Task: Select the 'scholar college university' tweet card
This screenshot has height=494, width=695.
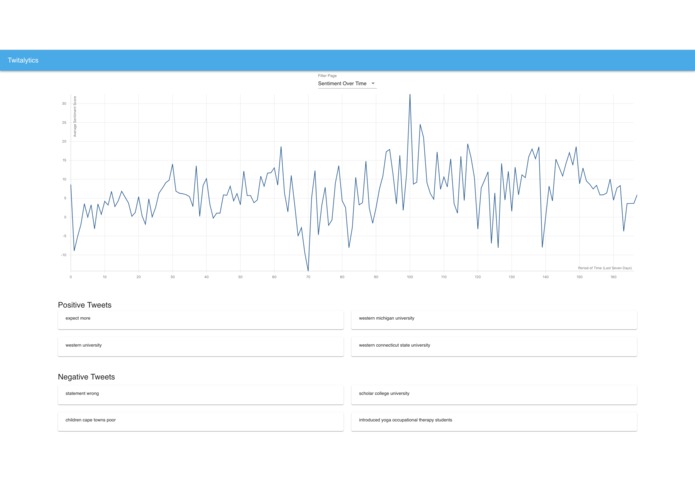Action: 494,395
